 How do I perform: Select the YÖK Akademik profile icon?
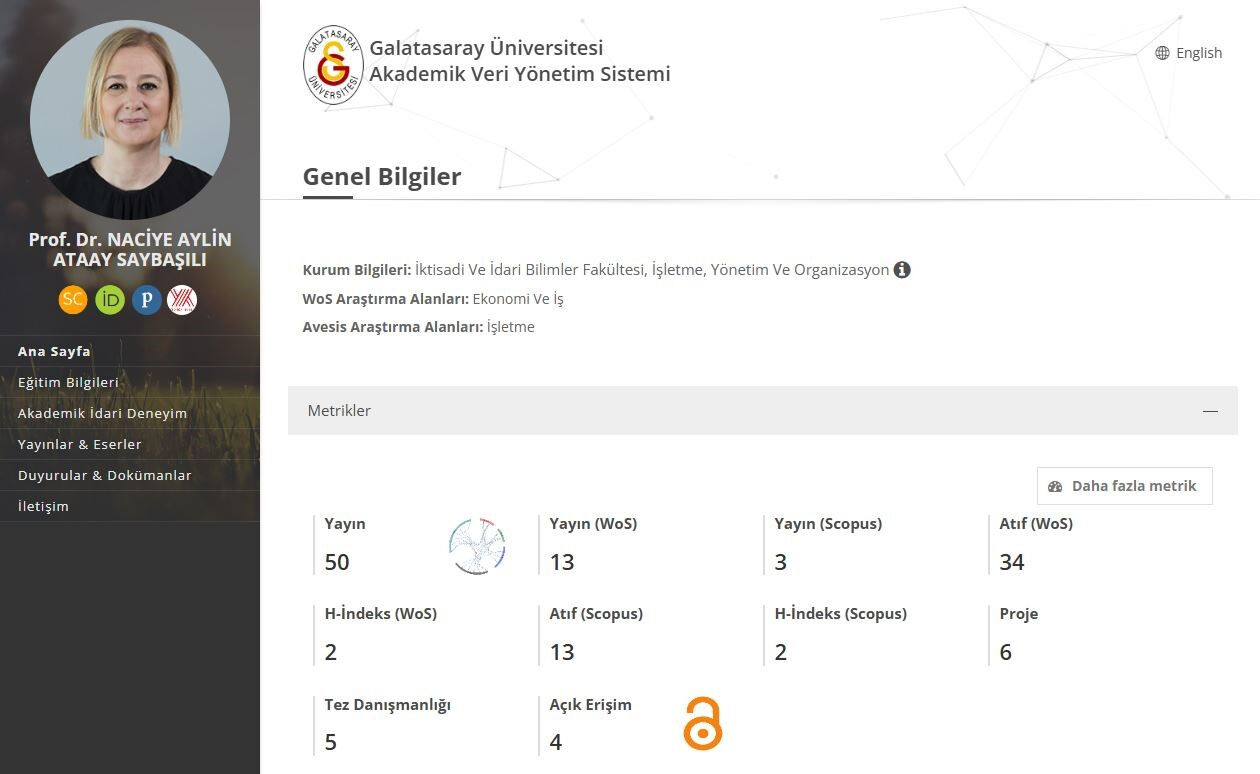(x=183, y=299)
